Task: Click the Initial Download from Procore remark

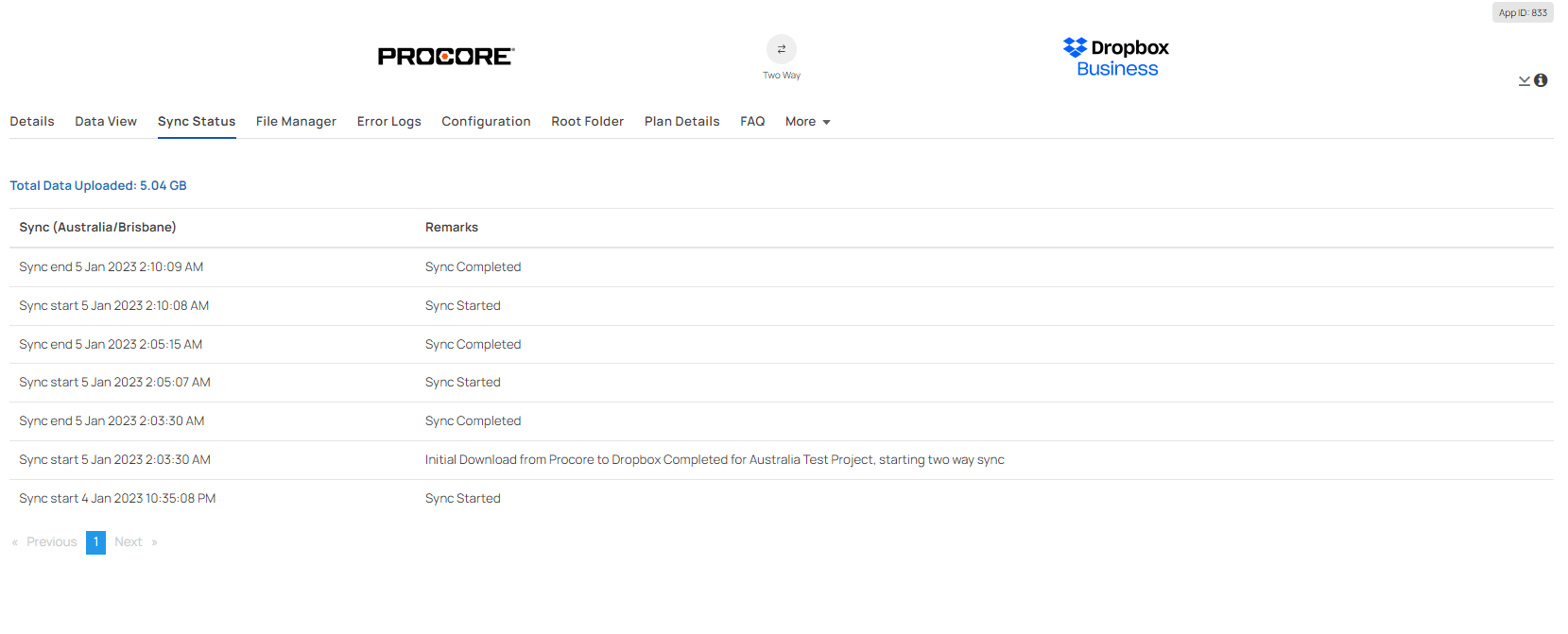Action: (715, 460)
